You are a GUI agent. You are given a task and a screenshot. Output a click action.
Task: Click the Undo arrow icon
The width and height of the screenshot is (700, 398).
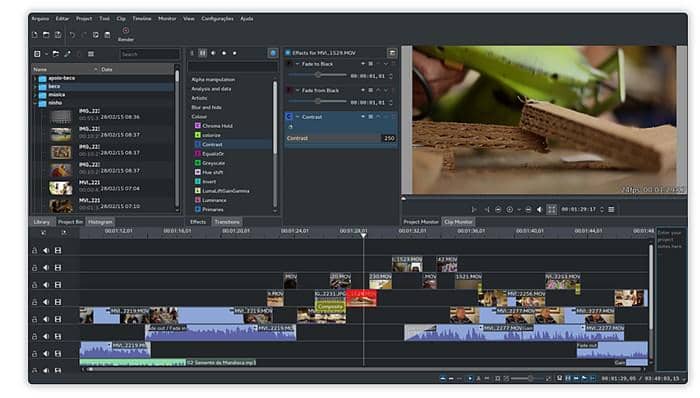pyautogui.click(x=72, y=35)
